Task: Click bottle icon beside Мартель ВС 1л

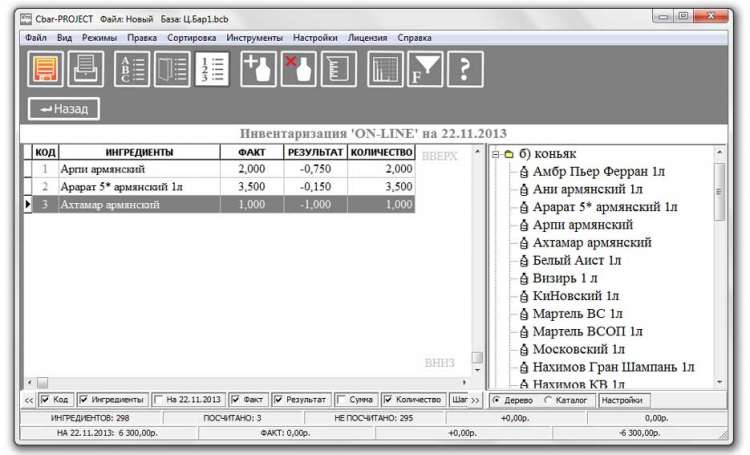Action: click(x=524, y=314)
